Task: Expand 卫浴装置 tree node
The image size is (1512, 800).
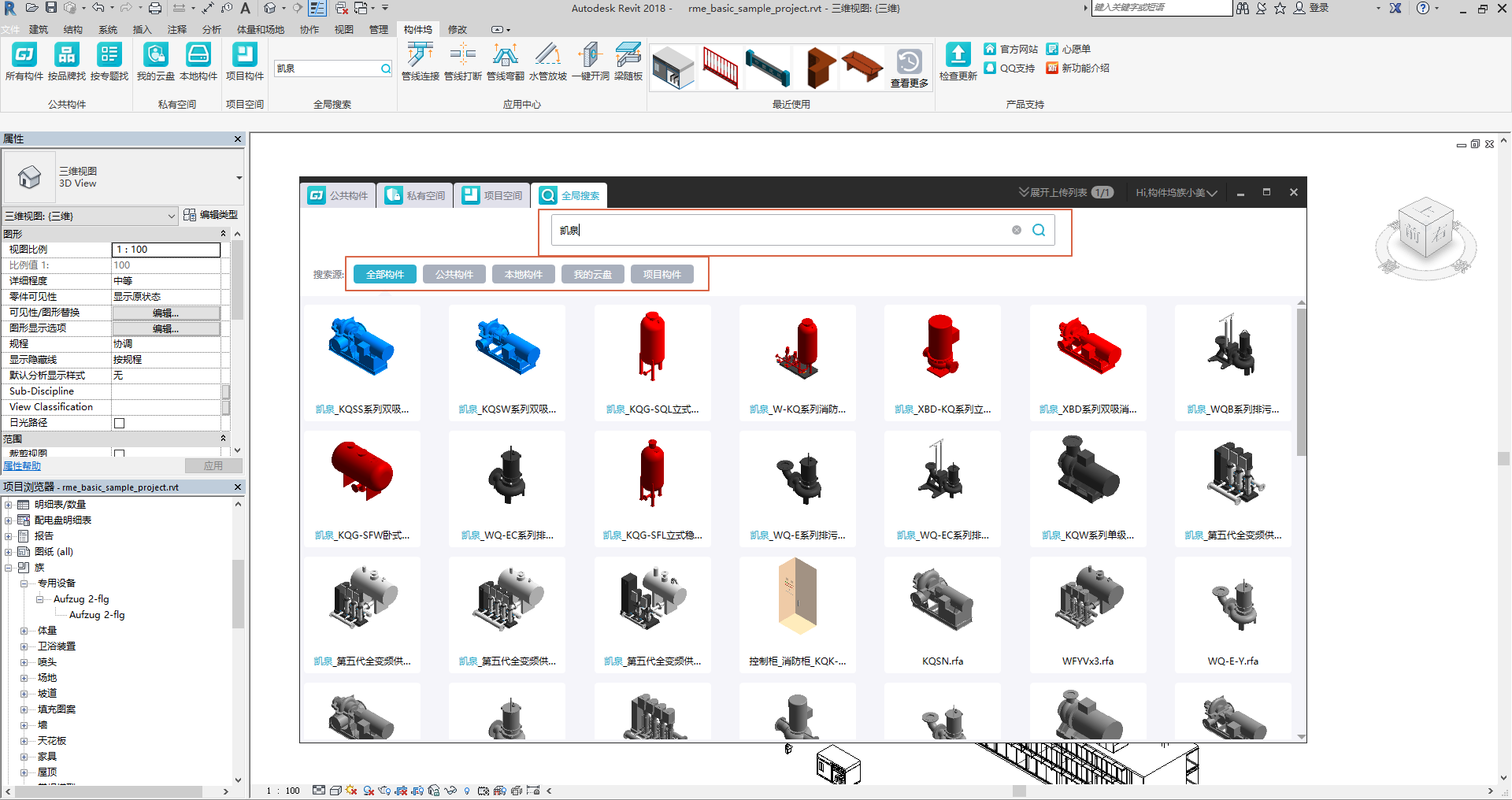Action: (24, 646)
